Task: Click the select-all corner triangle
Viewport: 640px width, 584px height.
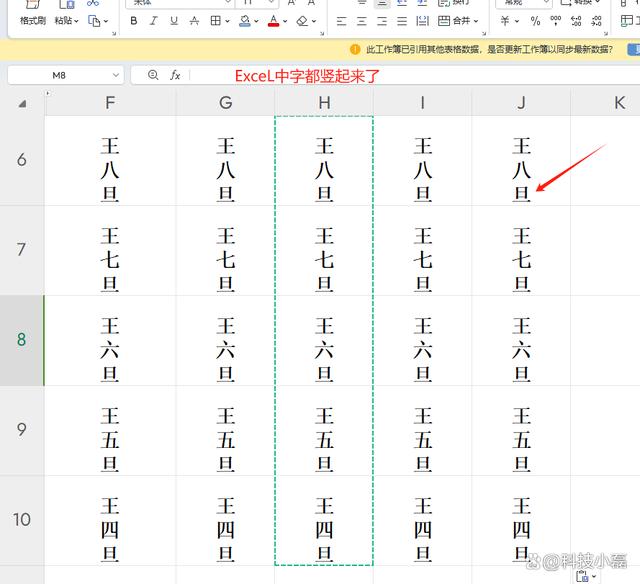Action: (23, 104)
